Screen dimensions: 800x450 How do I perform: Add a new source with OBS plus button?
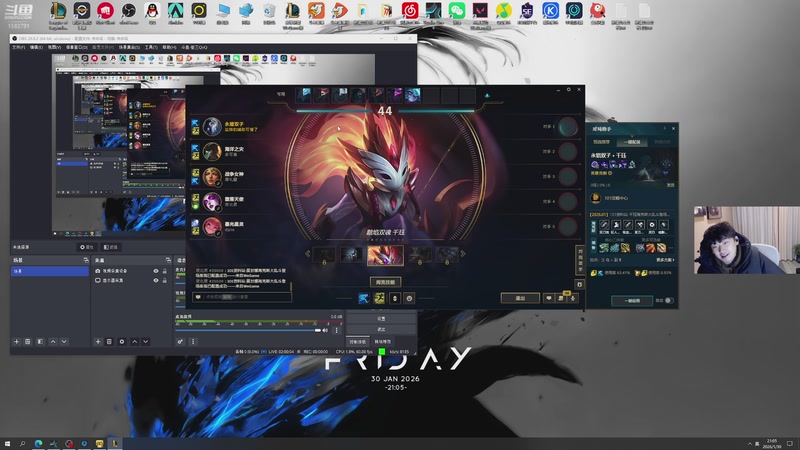(x=98, y=341)
